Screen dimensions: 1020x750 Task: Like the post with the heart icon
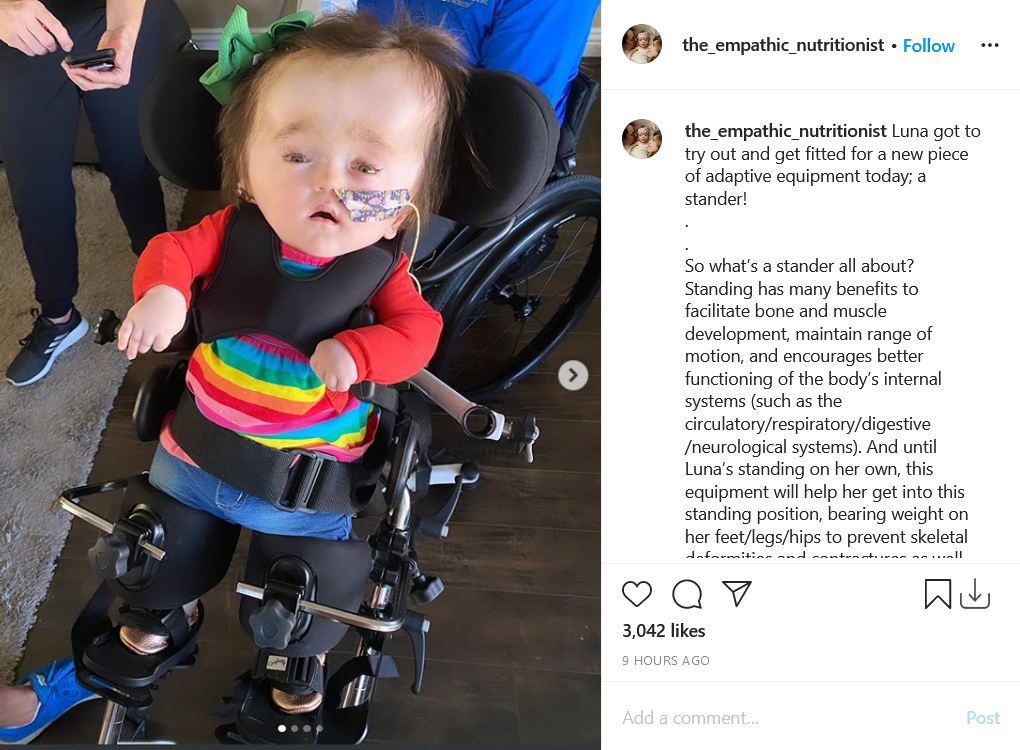coord(636,594)
